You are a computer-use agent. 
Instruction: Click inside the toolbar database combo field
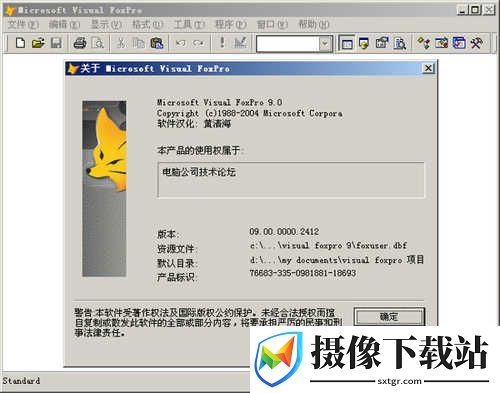[288, 44]
